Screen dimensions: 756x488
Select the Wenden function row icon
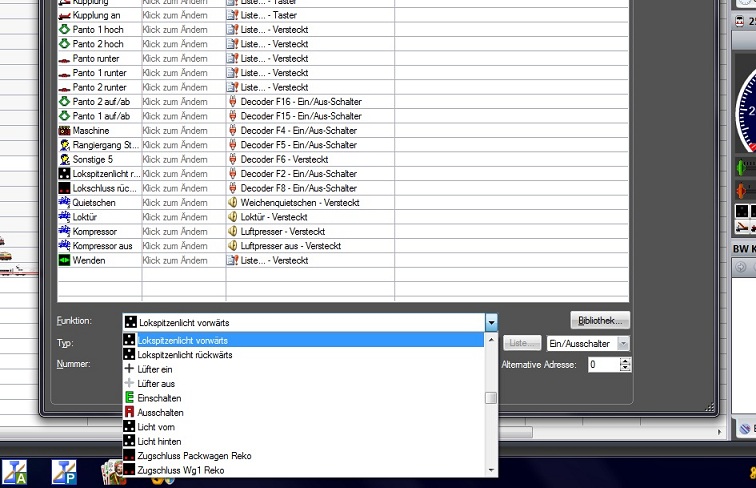(x=65, y=260)
